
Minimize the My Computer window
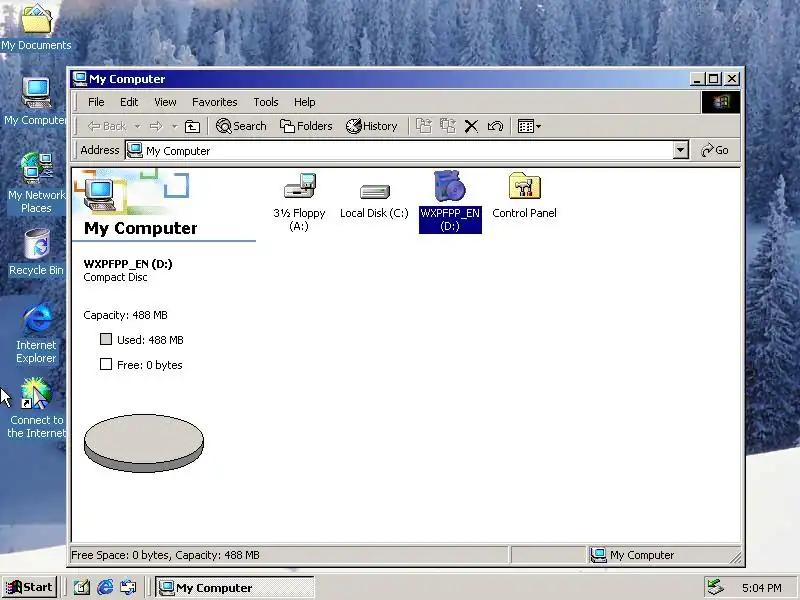pos(697,79)
